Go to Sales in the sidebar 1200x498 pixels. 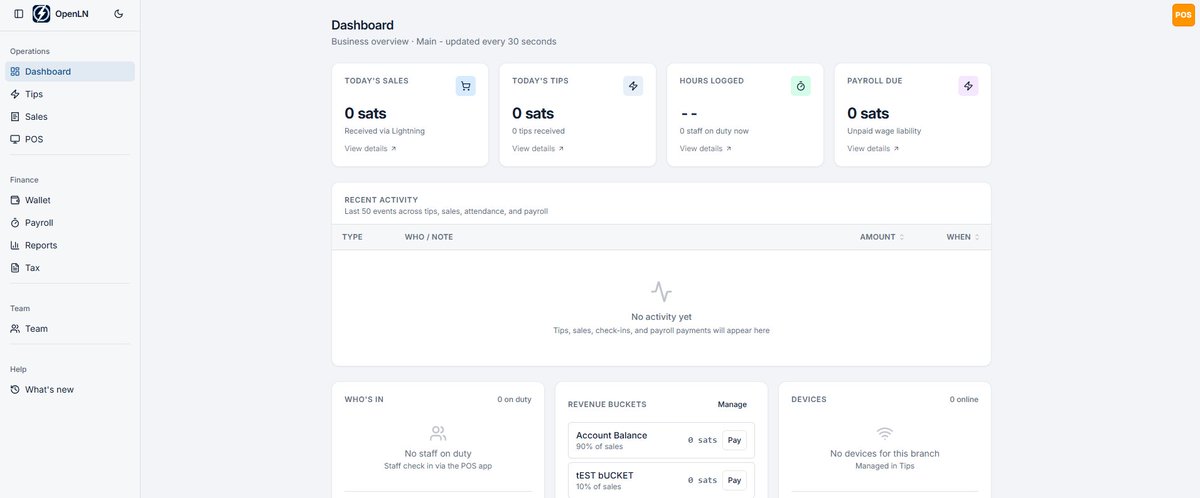pyautogui.click(x=70, y=117)
